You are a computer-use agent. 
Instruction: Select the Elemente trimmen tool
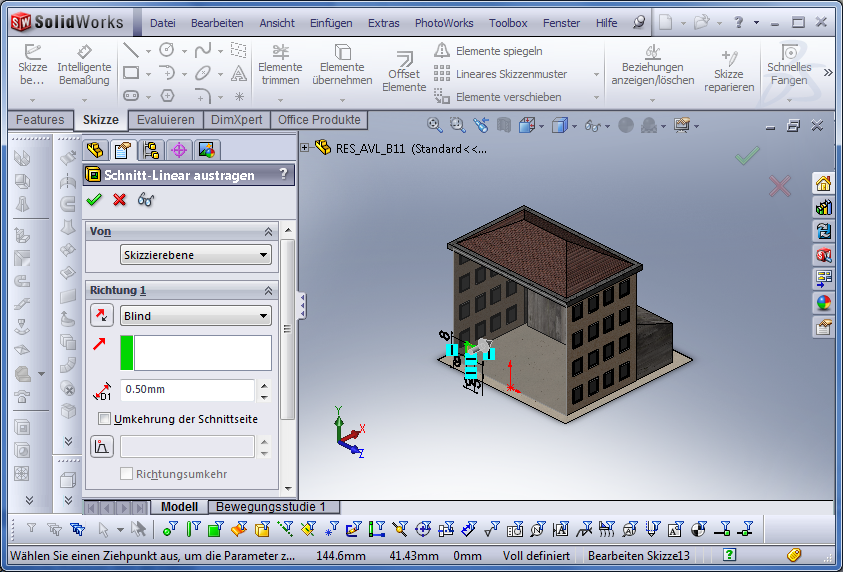pyautogui.click(x=280, y=65)
